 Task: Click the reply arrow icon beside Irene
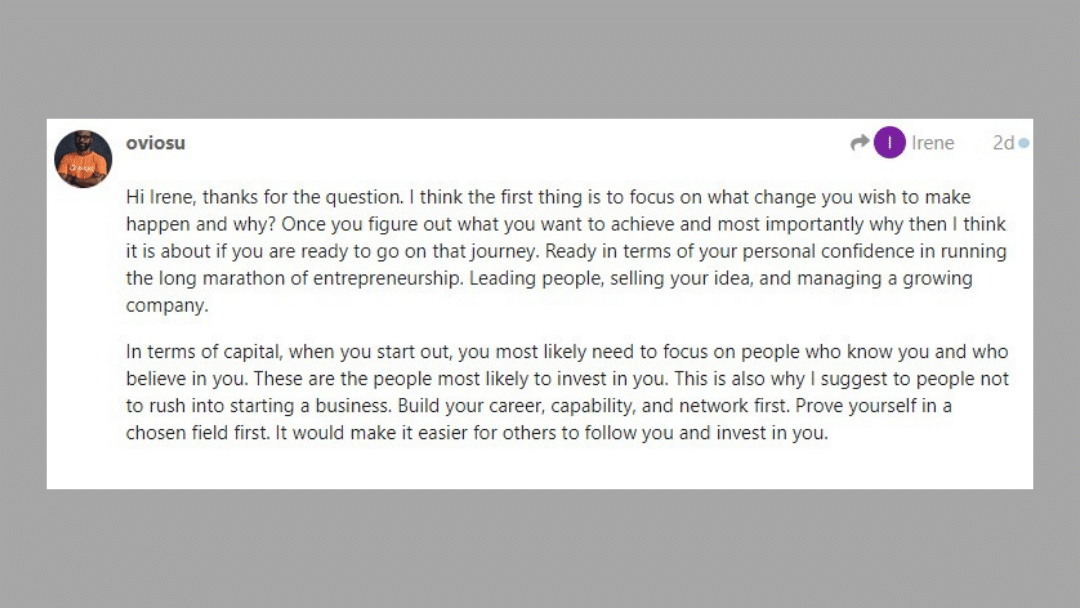(860, 143)
